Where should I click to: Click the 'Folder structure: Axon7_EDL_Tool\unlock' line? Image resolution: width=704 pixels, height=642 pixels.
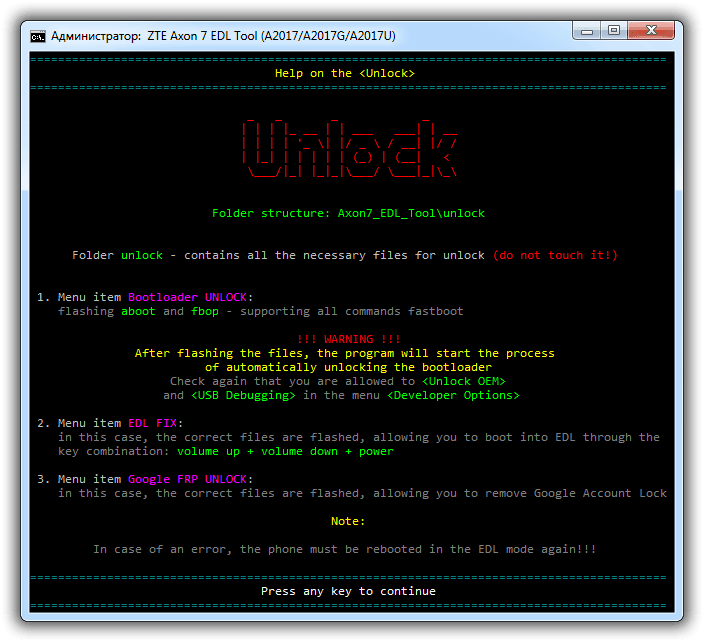348,213
